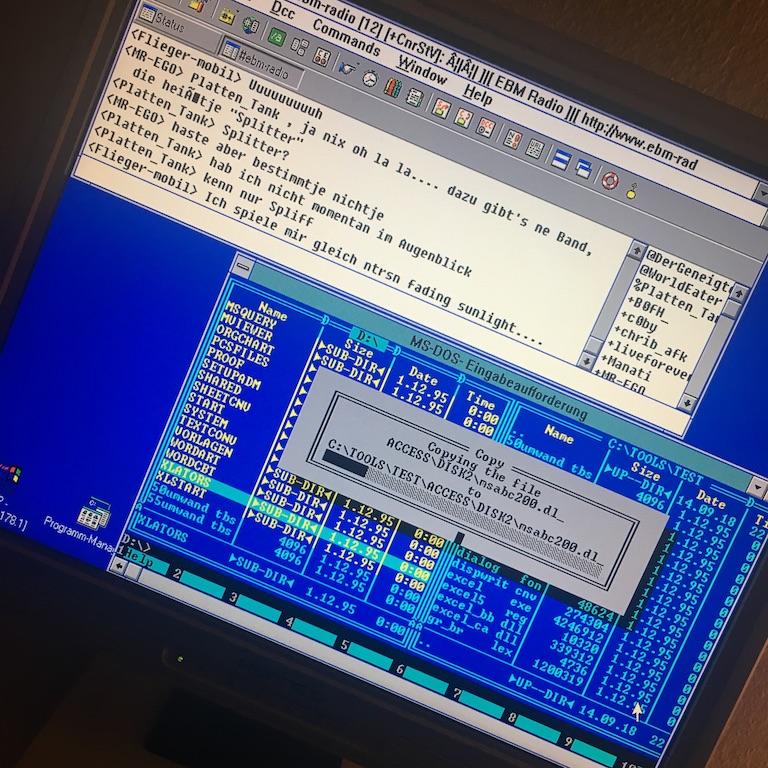The image size is (768, 768).
Task: Click the Tile windows icon
Action: coord(560,160)
